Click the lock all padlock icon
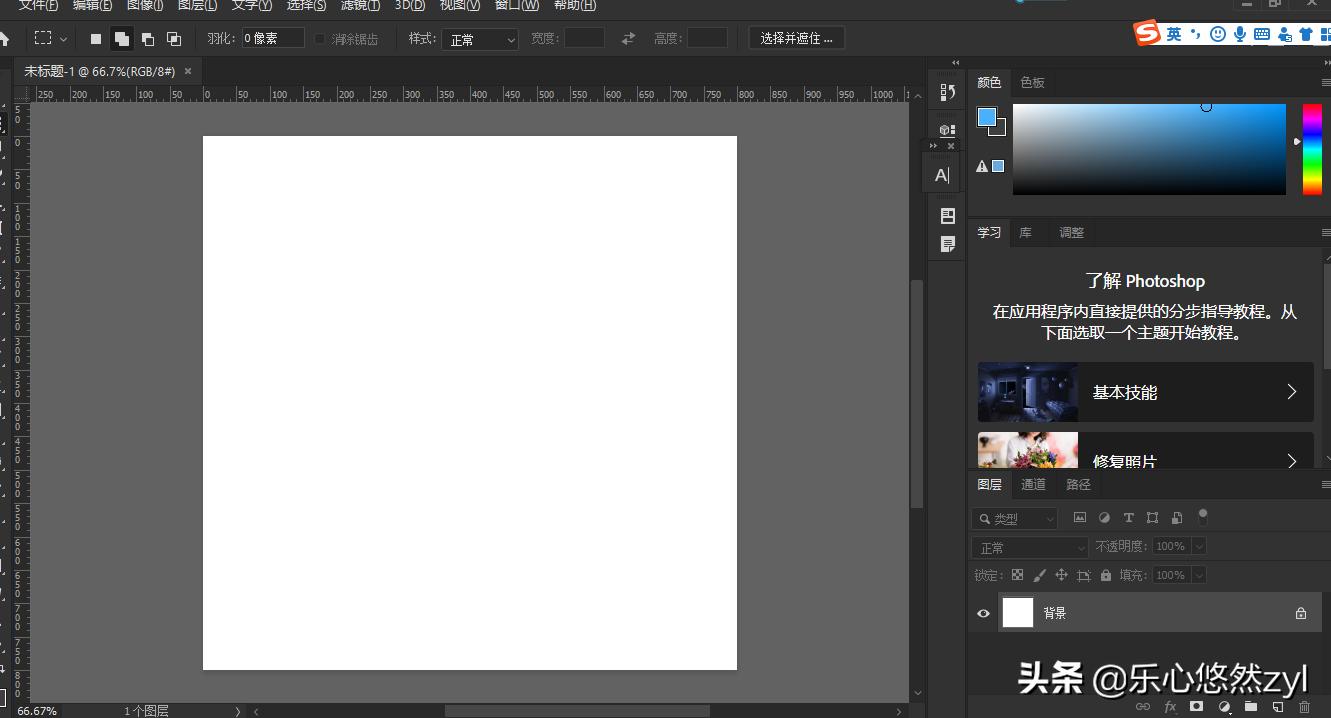 [x=1106, y=575]
